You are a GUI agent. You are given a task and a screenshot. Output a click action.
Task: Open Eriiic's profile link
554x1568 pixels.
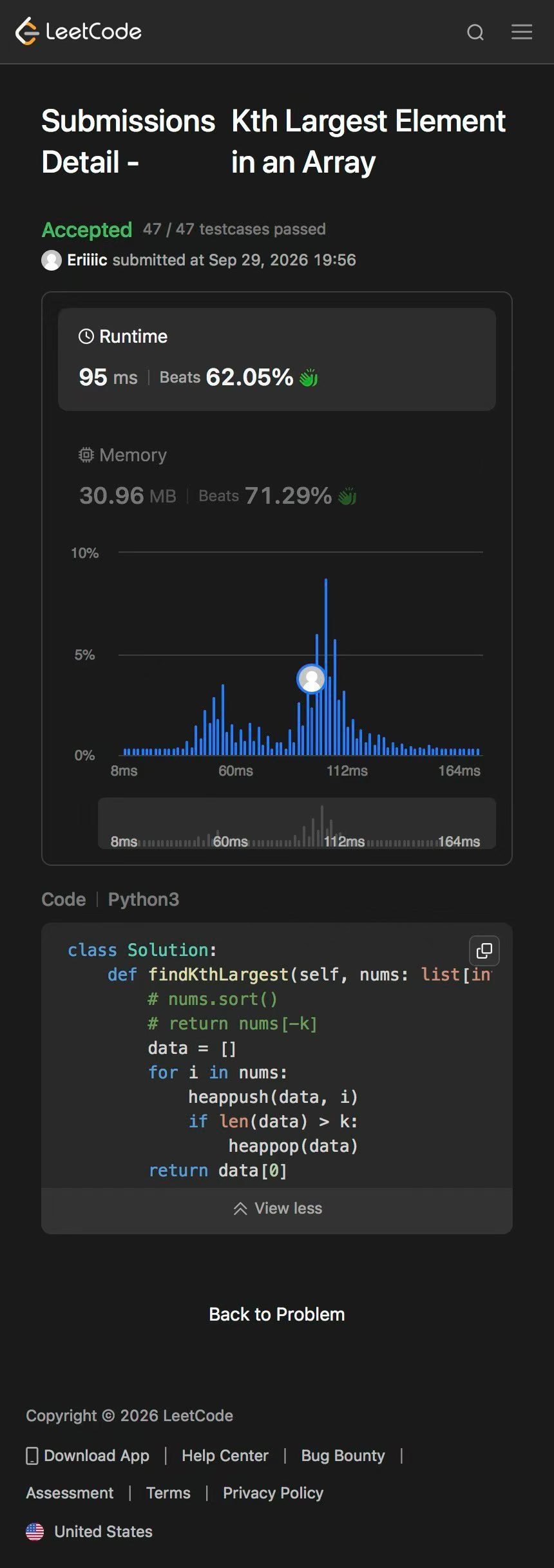(x=87, y=260)
